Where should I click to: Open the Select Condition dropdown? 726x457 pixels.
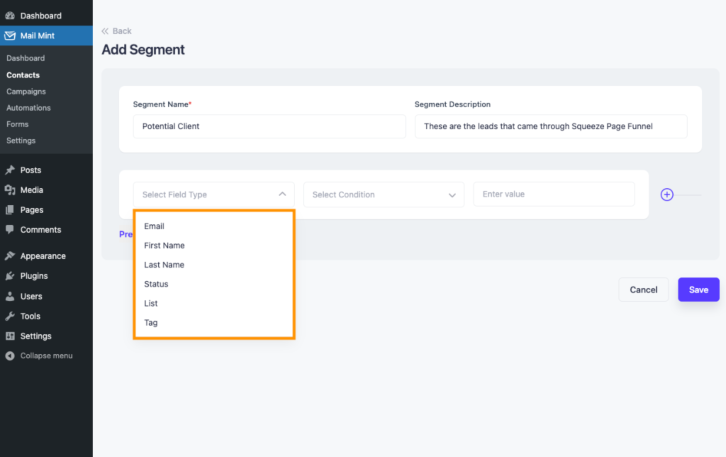pyautogui.click(x=383, y=194)
